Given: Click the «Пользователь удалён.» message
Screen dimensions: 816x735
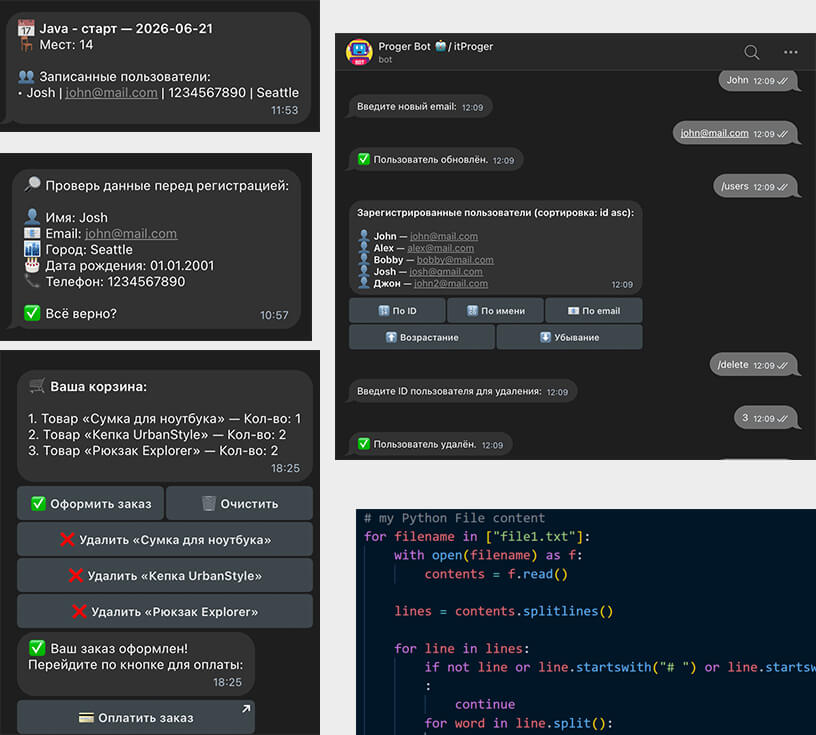Looking at the screenshot, I should click(430, 445).
